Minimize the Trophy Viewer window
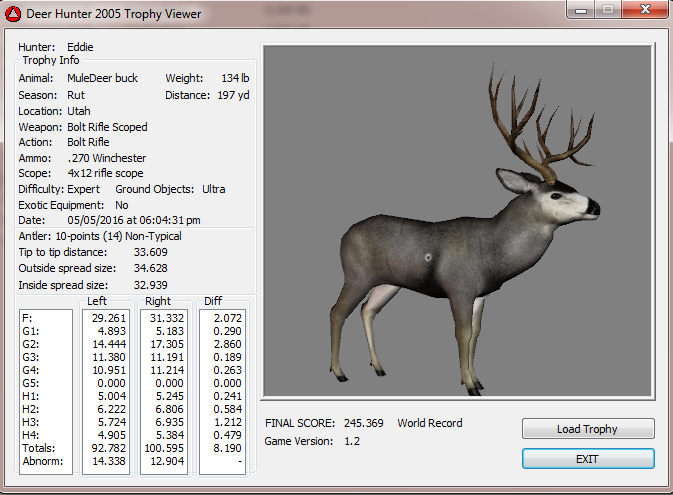This screenshot has height=495, width=673. pos(582,10)
